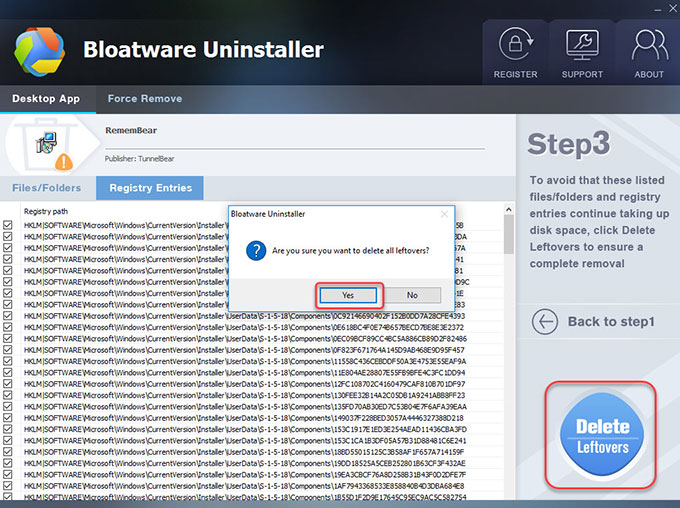Open the Register lock icon
Screen dimensions: 680x508
point(516,44)
